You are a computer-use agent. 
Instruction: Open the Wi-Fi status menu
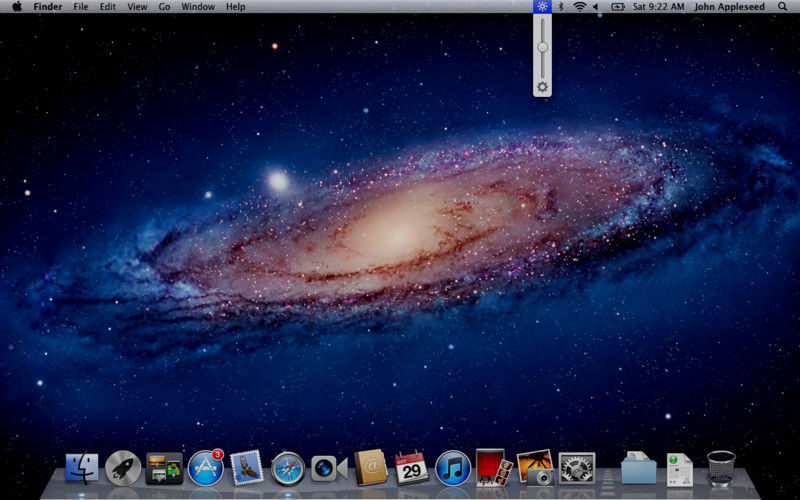click(x=579, y=6)
